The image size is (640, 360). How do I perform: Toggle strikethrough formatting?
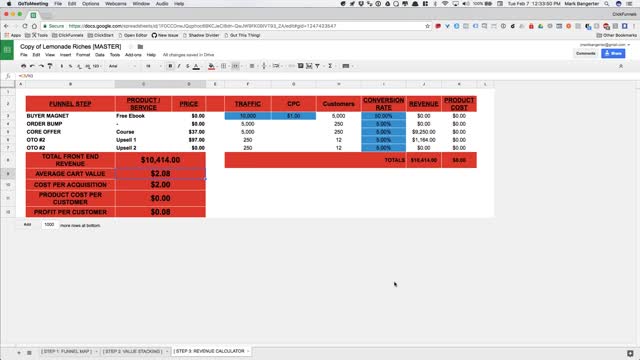coord(187,66)
